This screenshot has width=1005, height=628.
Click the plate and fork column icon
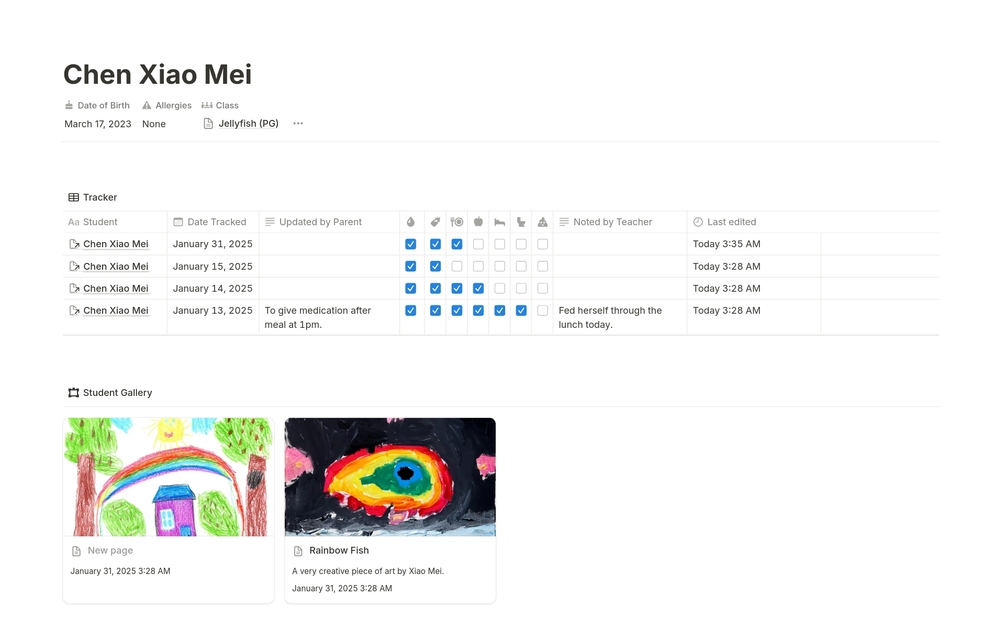(x=457, y=222)
